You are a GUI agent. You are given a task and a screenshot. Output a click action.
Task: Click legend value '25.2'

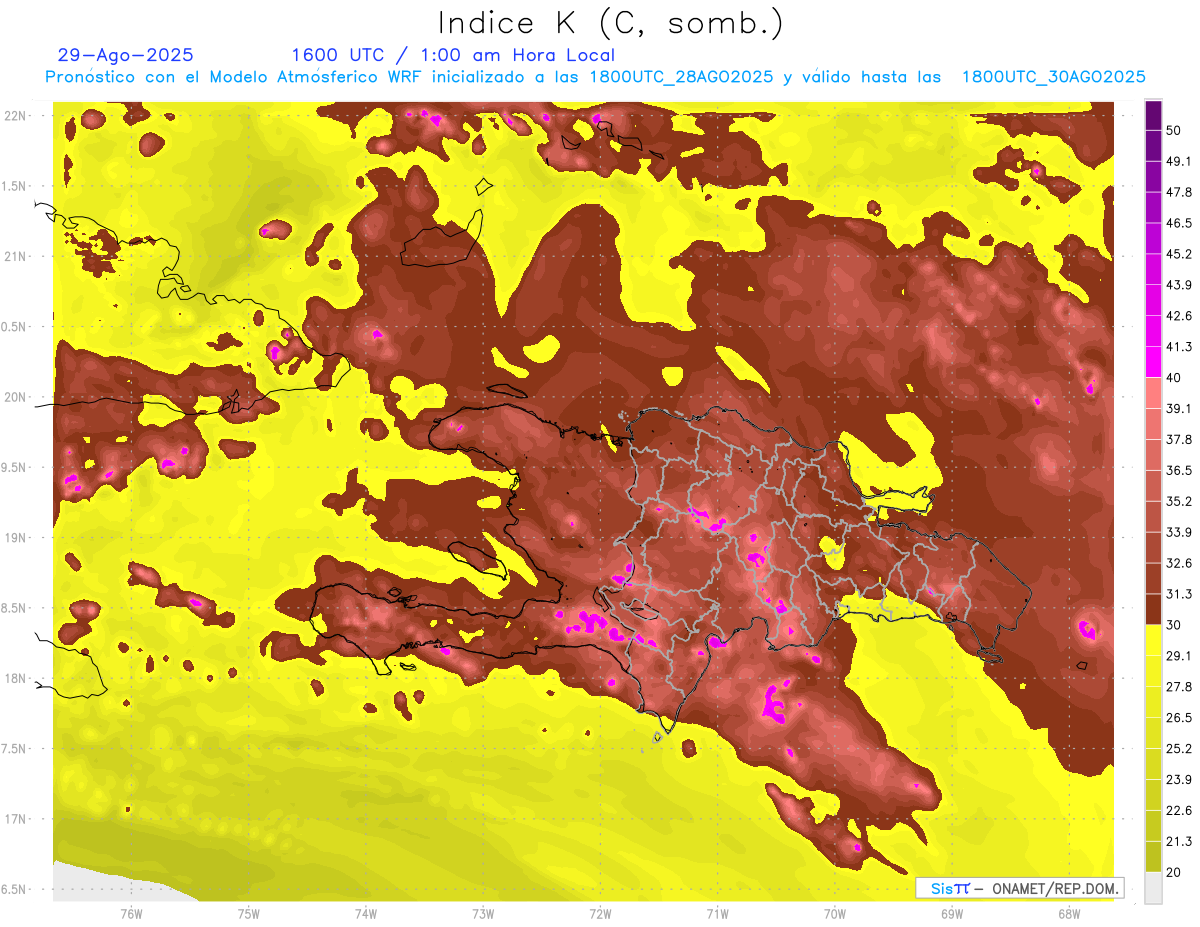(x=1178, y=749)
